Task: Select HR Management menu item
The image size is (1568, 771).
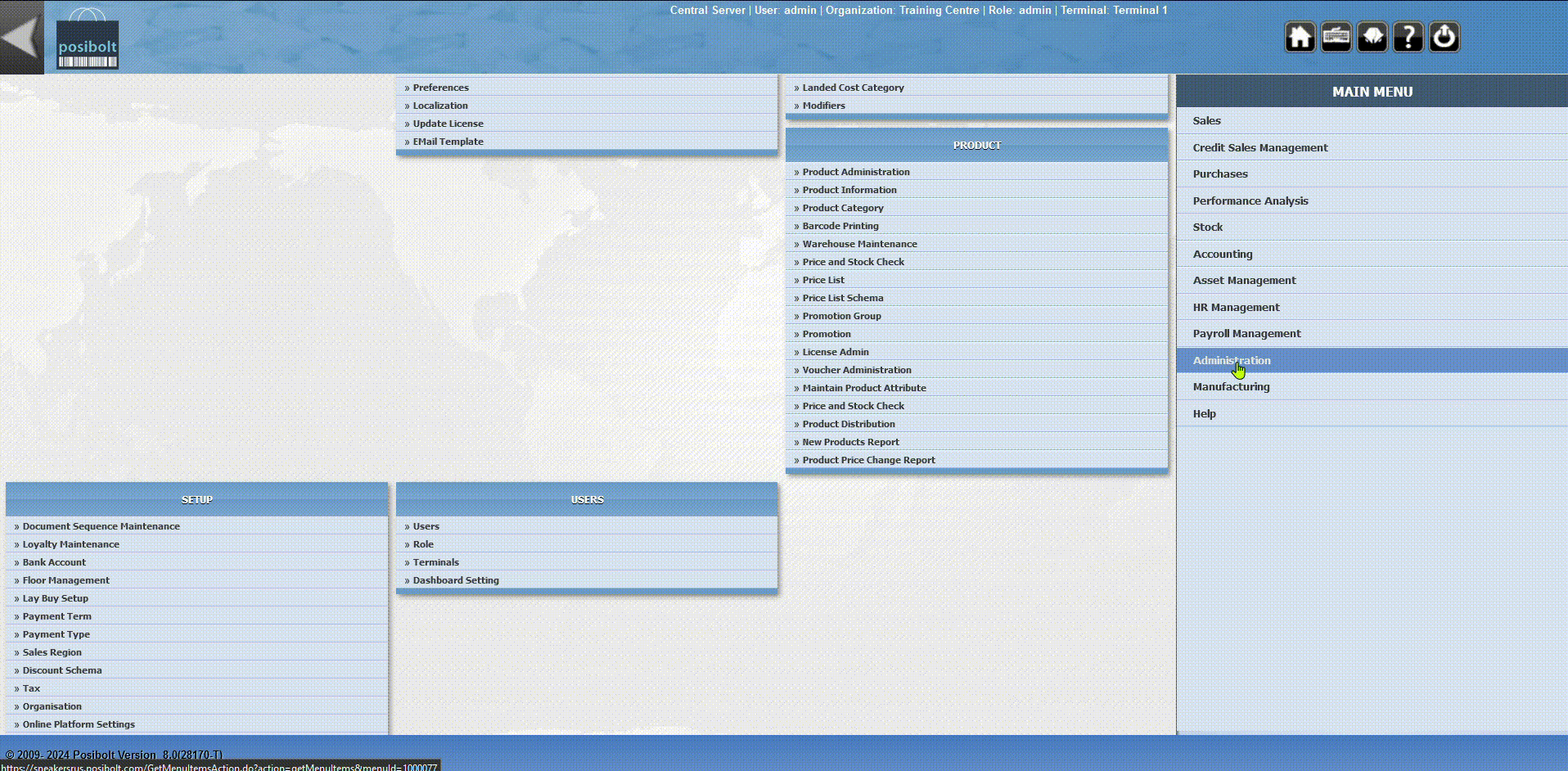Action: point(1236,307)
